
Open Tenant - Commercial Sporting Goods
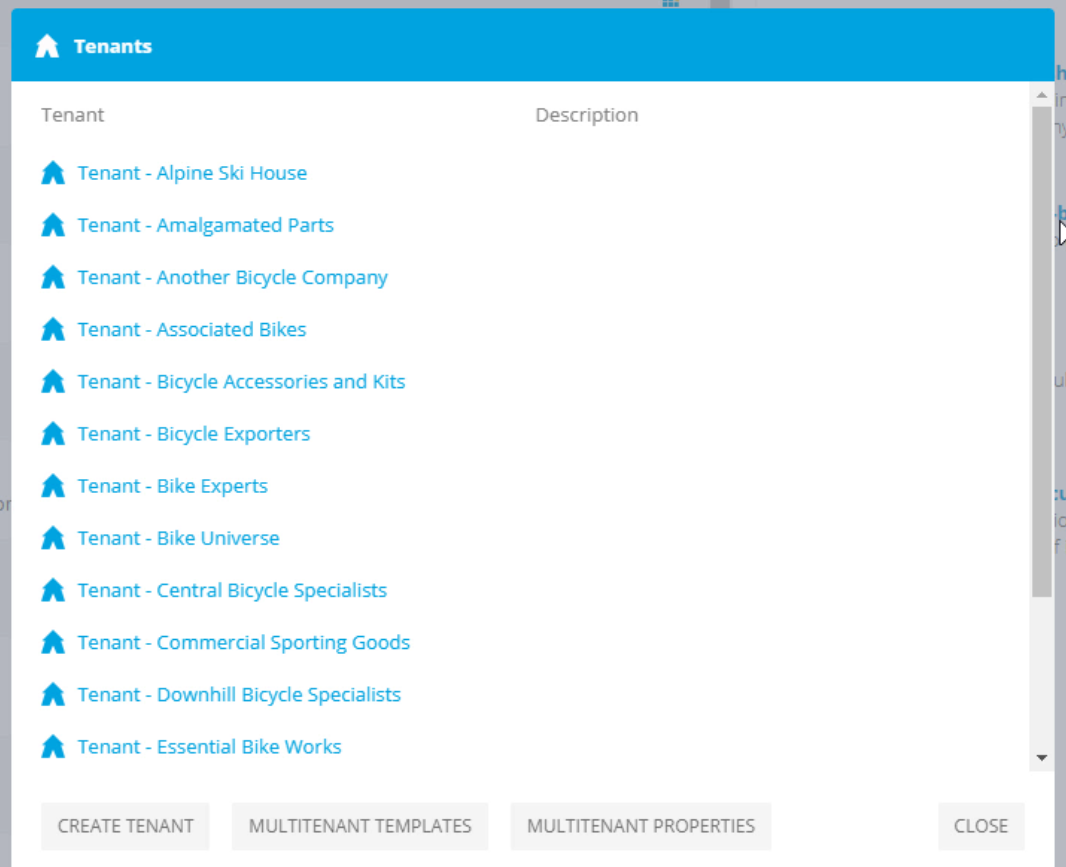pos(244,642)
